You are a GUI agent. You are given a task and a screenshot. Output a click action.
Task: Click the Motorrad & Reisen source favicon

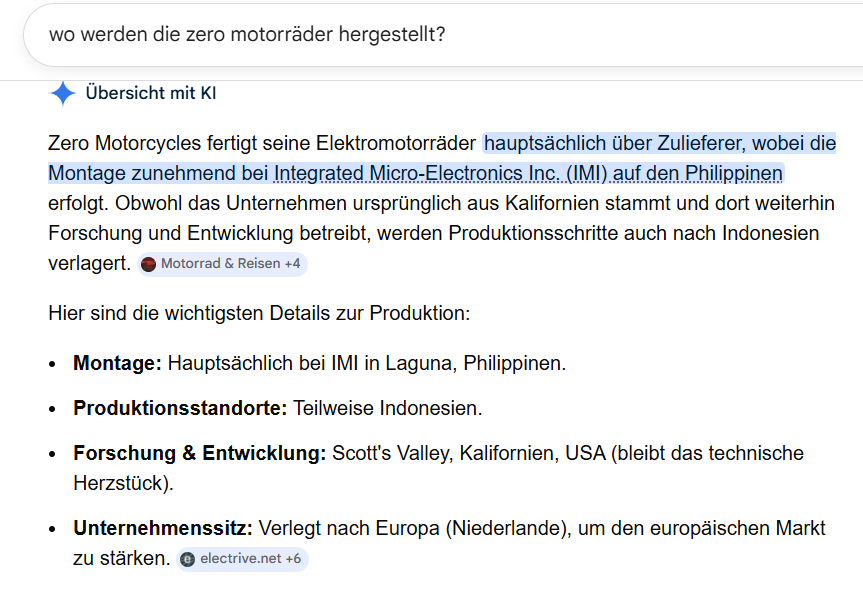(149, 264)
